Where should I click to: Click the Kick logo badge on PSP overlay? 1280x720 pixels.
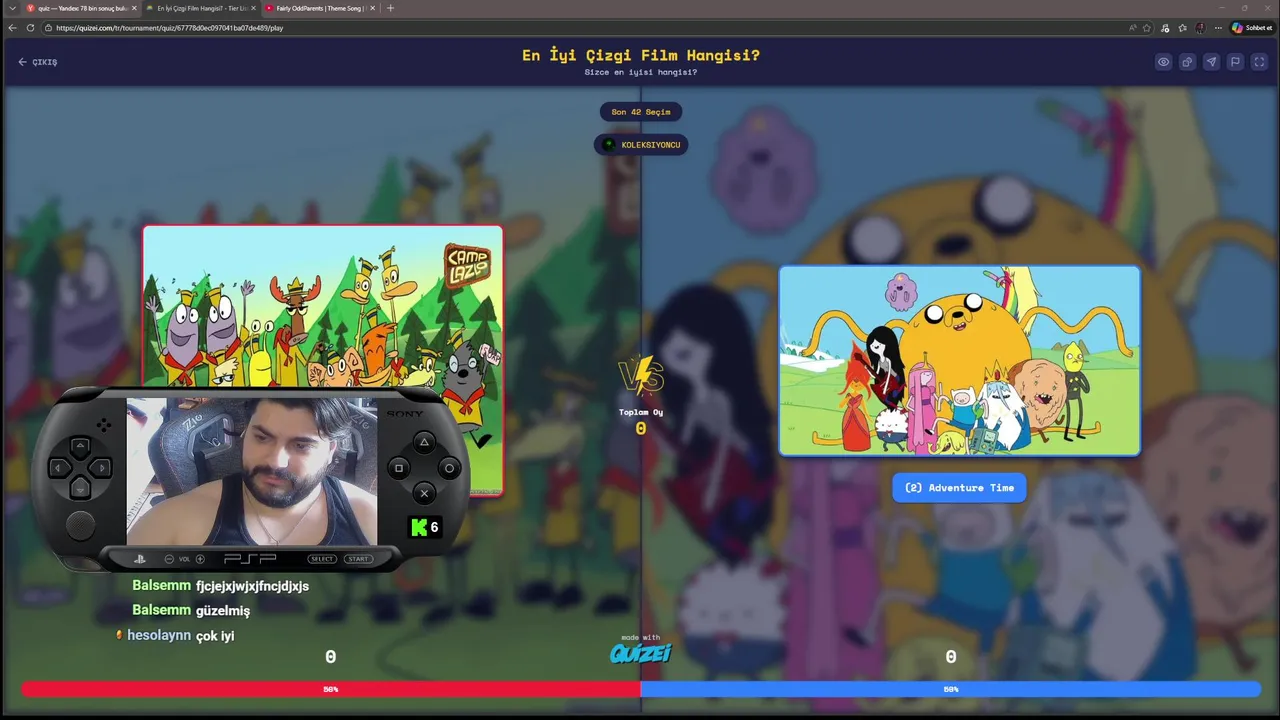(425, 527)
